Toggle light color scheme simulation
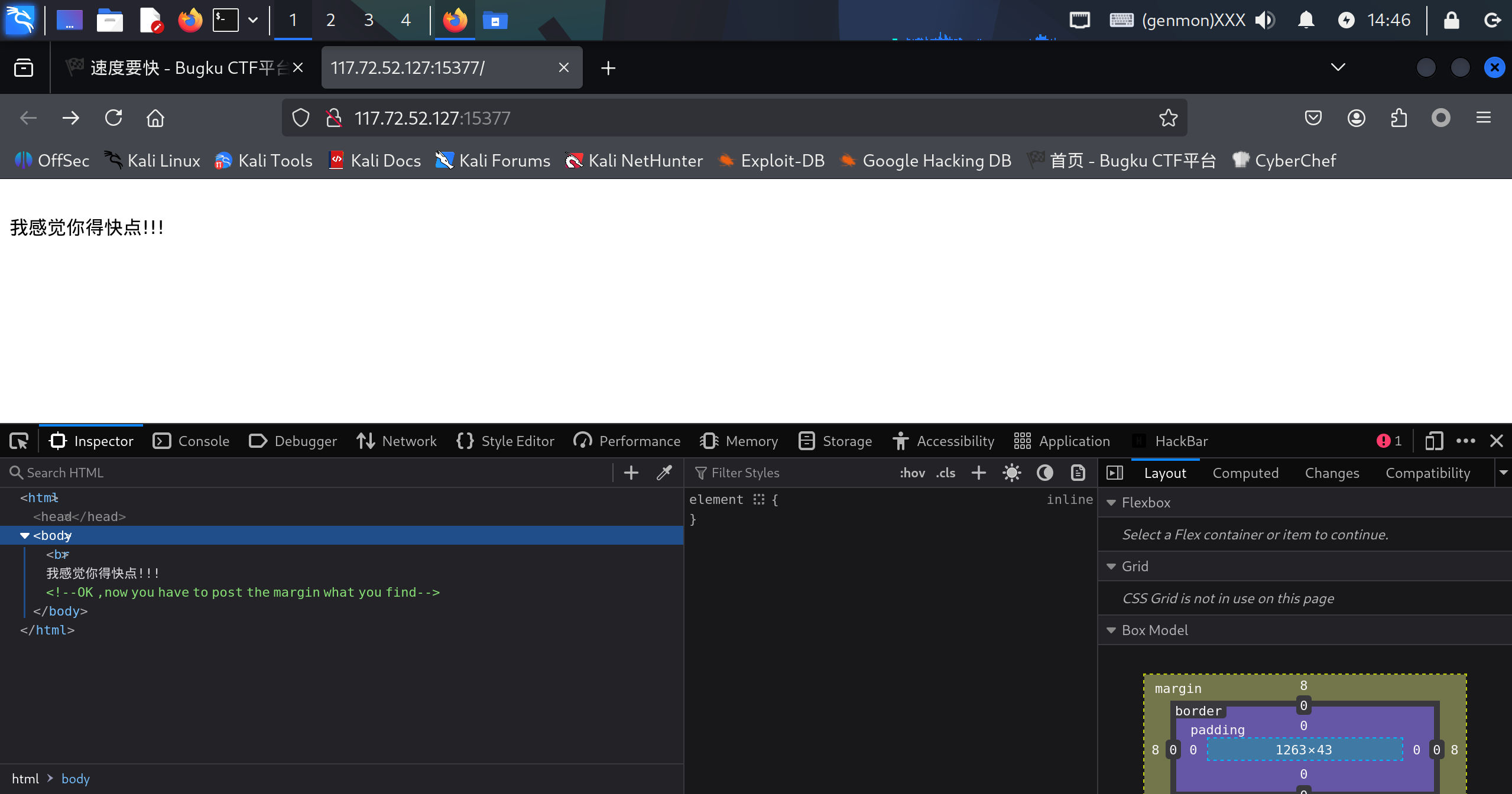This screenshot has height=794, width=1512. click(x=1011, y=473)
